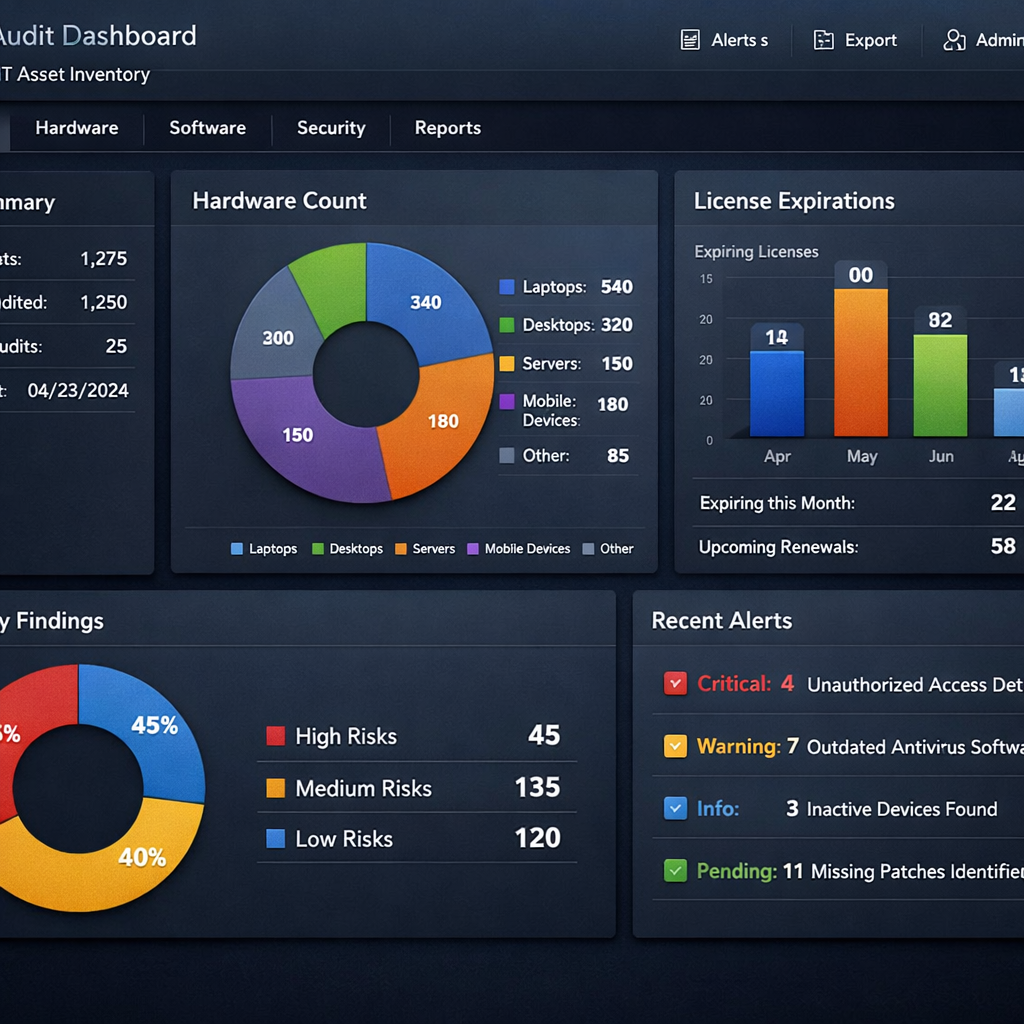Switch to the Software tab

click(208, 128)
